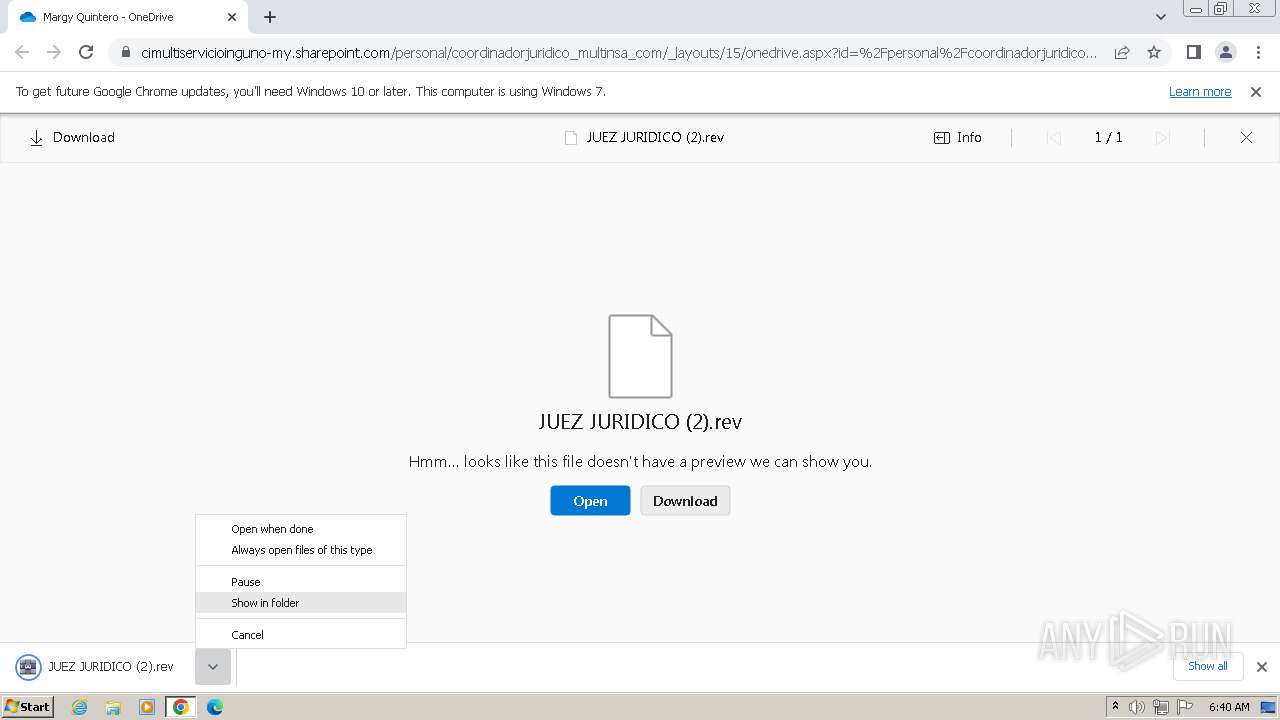This screenshot has height=720, width=1280.
Task: Launch Microsoft Edge from taskbar
Action: pyautogui.click(x=214, y=707)
